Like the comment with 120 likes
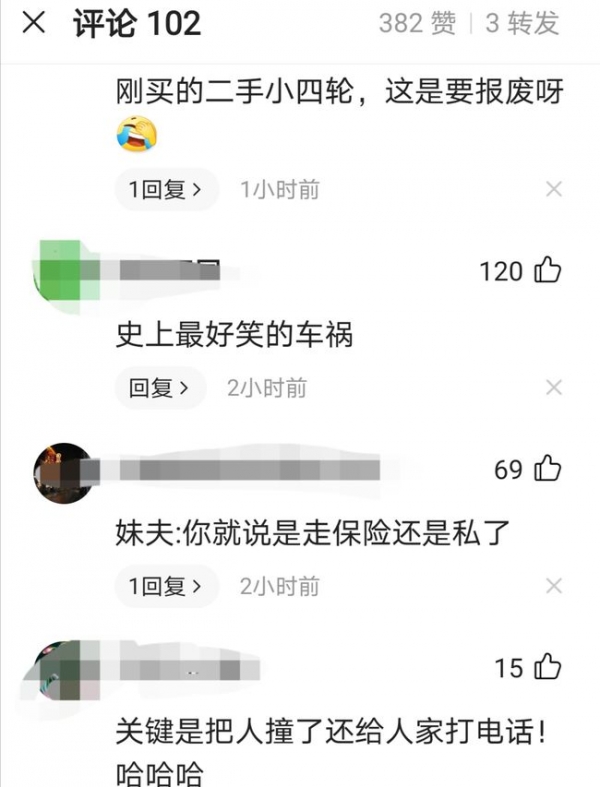The width and height of the screenshot is (600, 787). [x=547, y=270]
